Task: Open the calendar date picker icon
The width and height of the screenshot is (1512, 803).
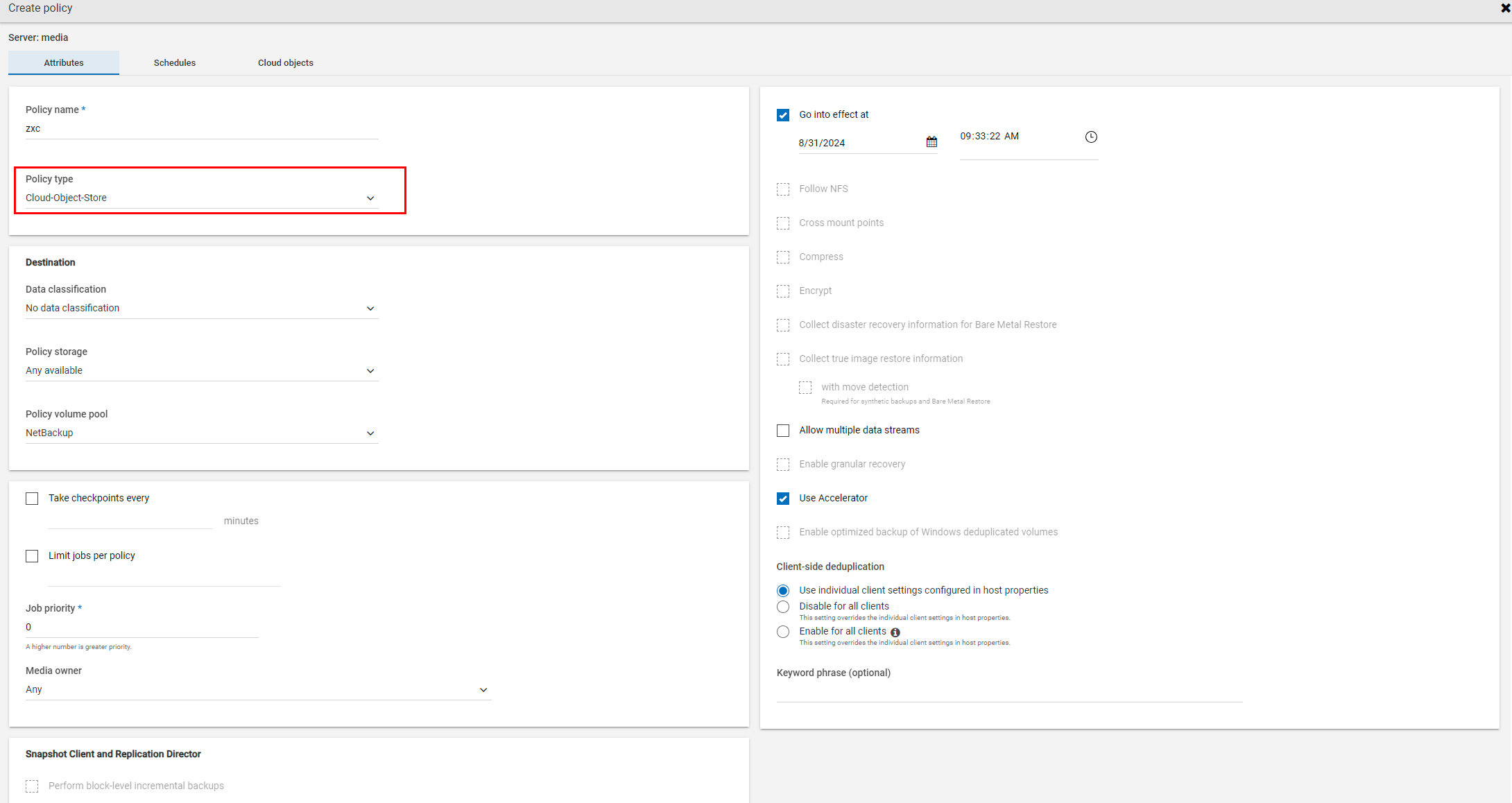Action: (931, 142)
